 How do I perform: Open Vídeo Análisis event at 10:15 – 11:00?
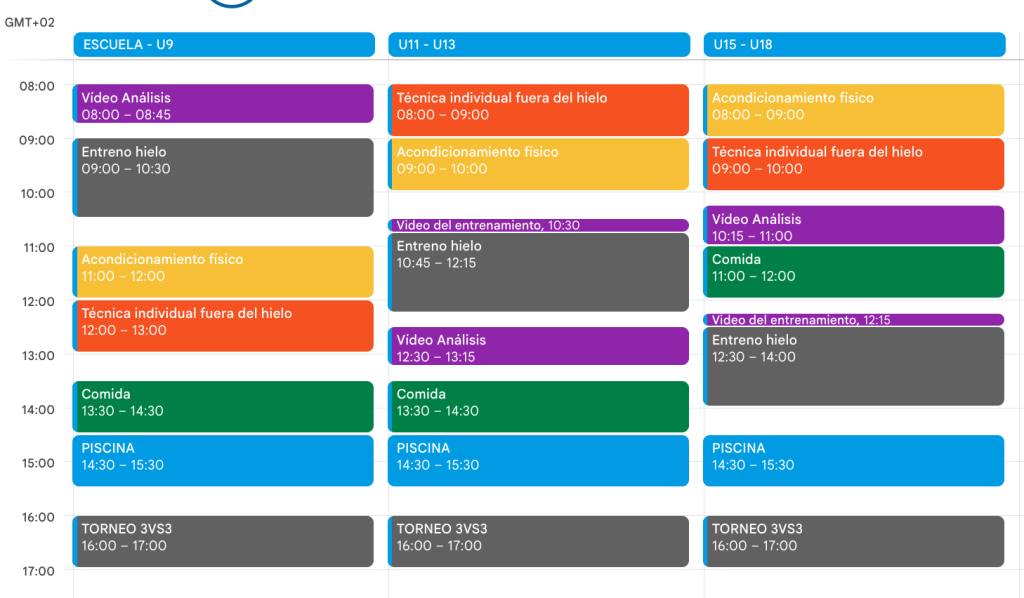point(853,225)
